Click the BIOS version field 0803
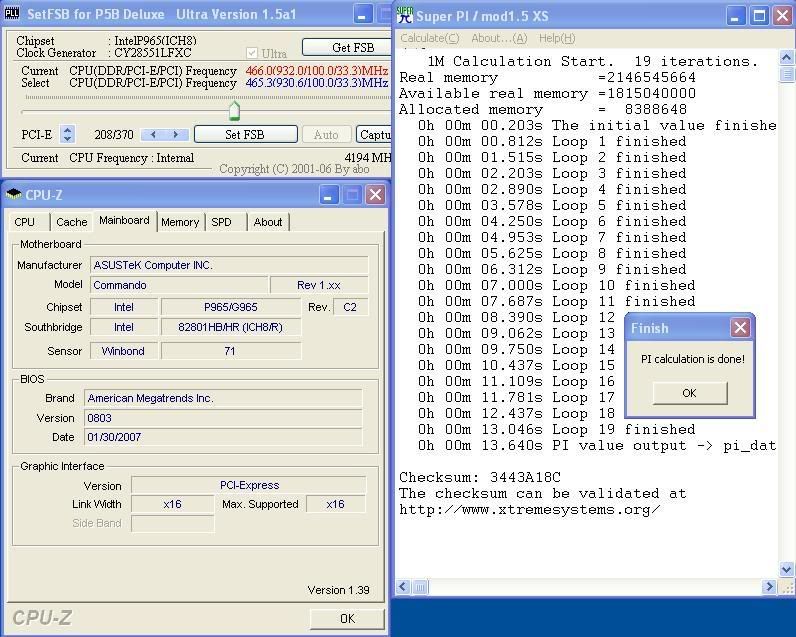 223,418
